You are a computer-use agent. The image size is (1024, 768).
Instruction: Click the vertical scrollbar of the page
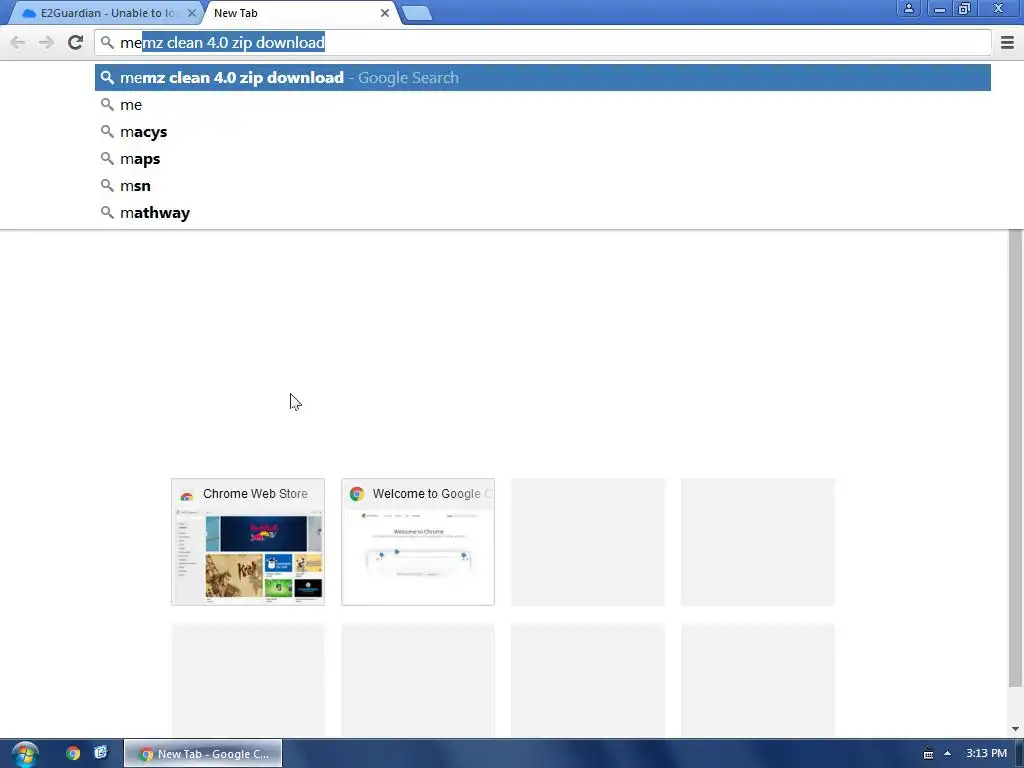tap(1015, 457)
